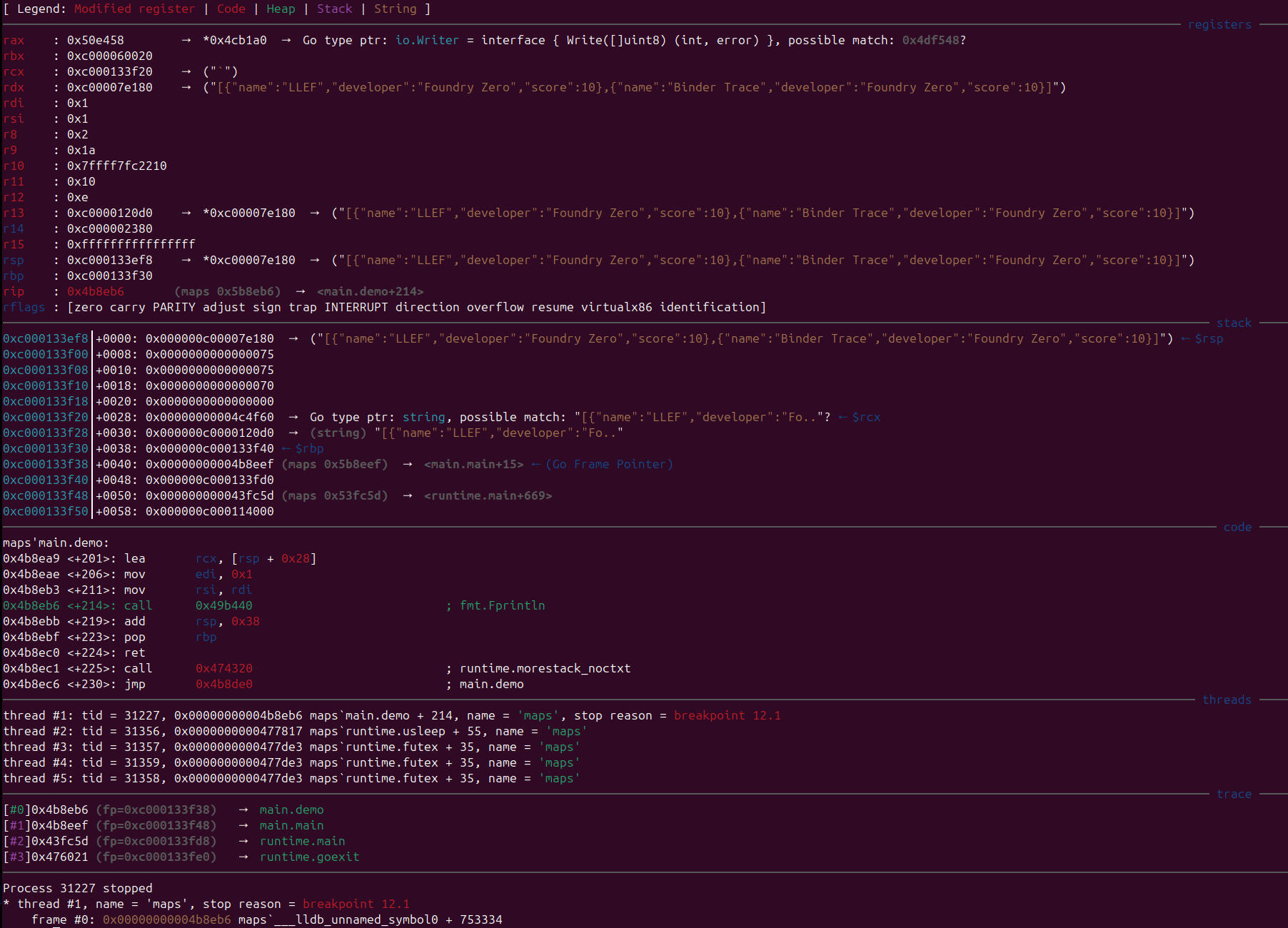Click the call target address 0x49b440
The image size is (1288, 928).
click(223, 605)
